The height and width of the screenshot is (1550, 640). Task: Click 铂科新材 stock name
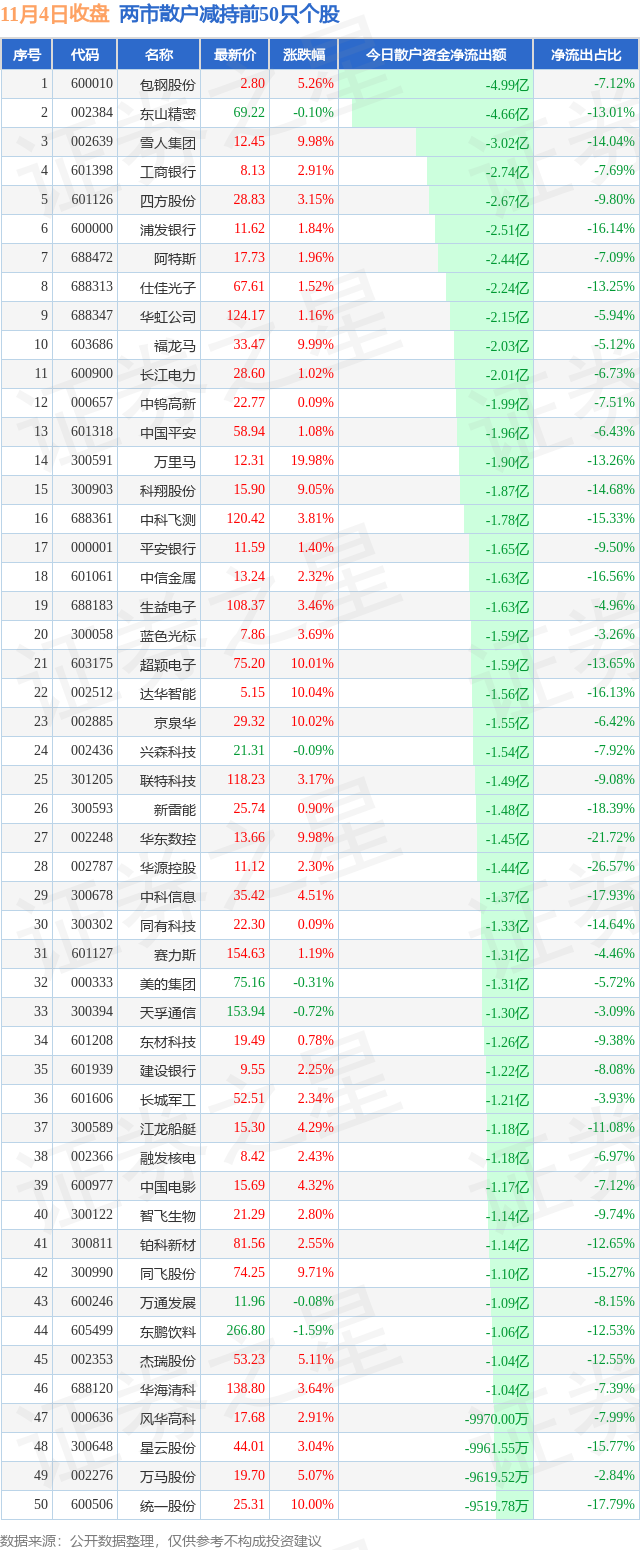point(170,1245)
